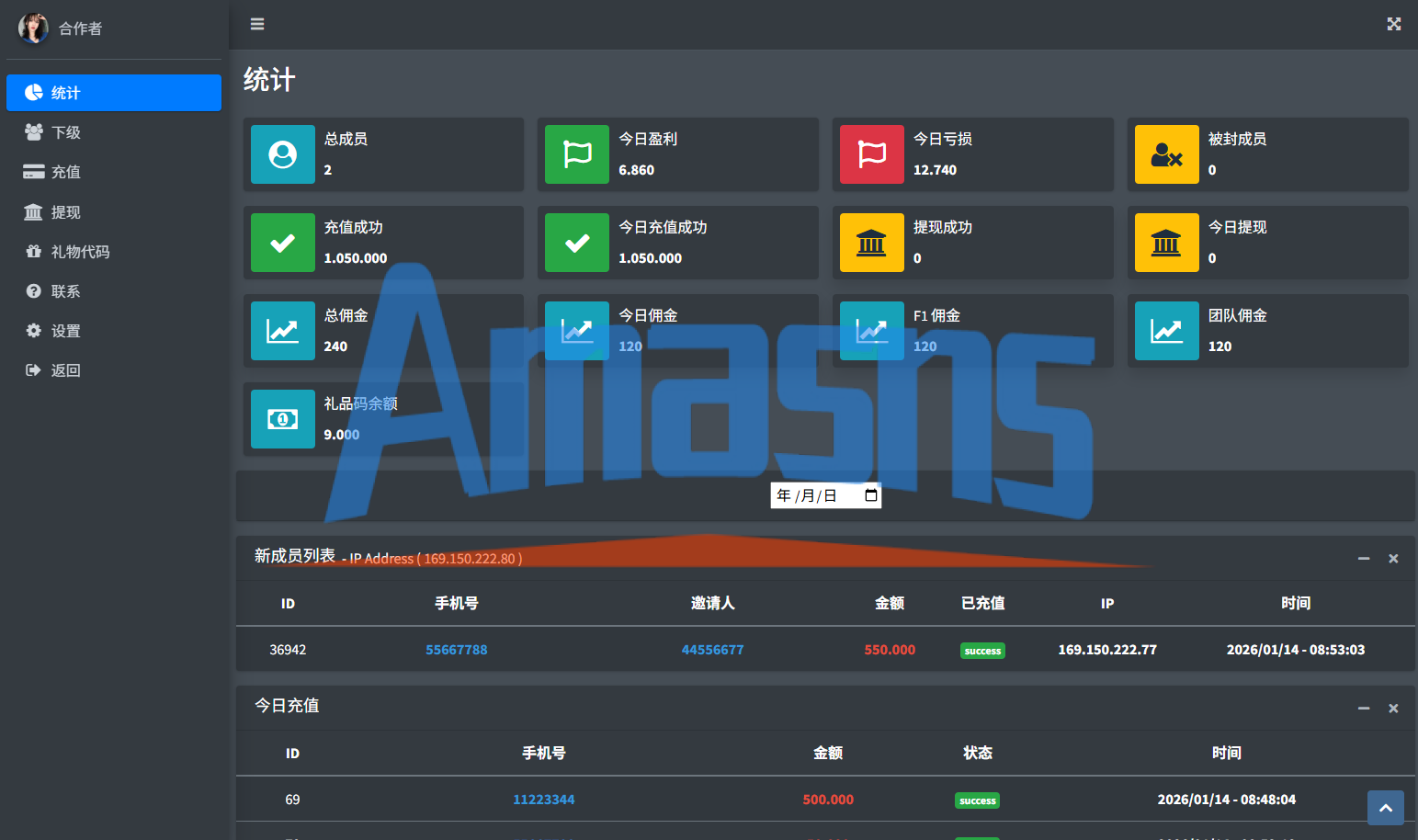Collapse the 新成员列表 panel
1418x840 pixels.
(x=1364, y=559)
